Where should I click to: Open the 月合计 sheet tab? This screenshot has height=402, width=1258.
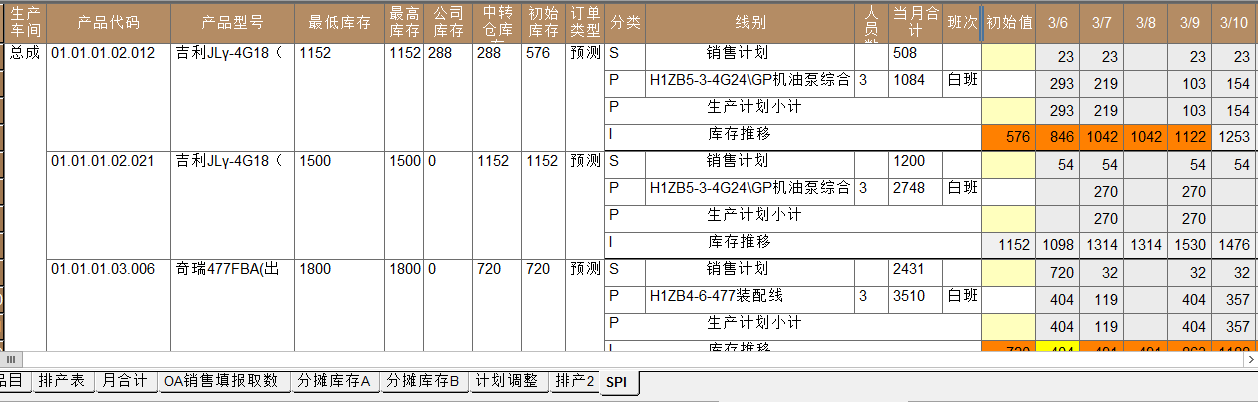point(125,381)
